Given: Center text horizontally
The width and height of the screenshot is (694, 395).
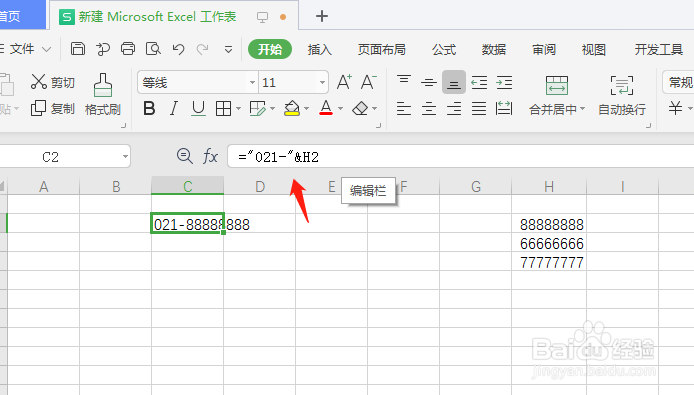Looking at the screenshot, I should (428, 108).
